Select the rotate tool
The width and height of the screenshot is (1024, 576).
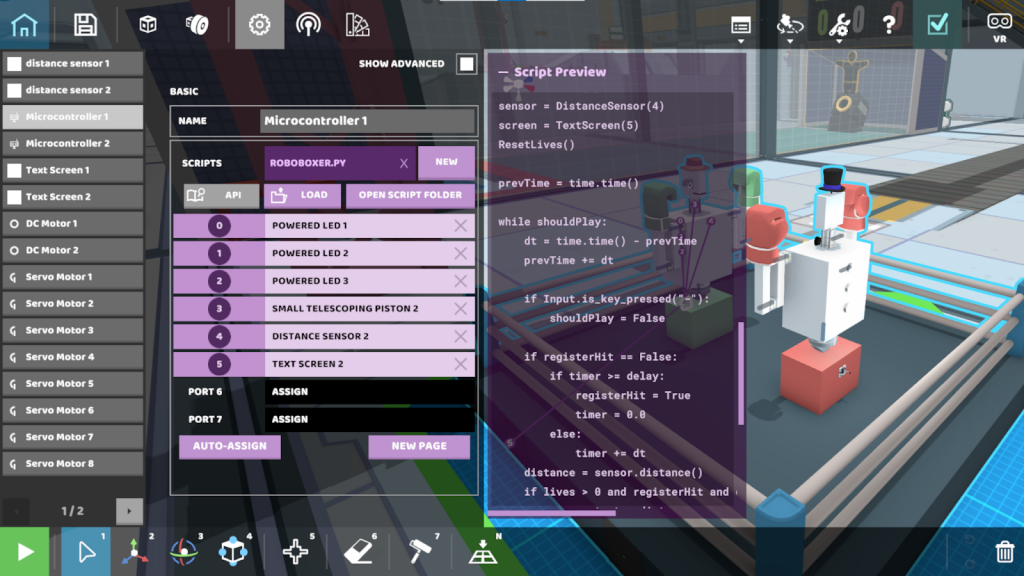[x=183, y=551]
